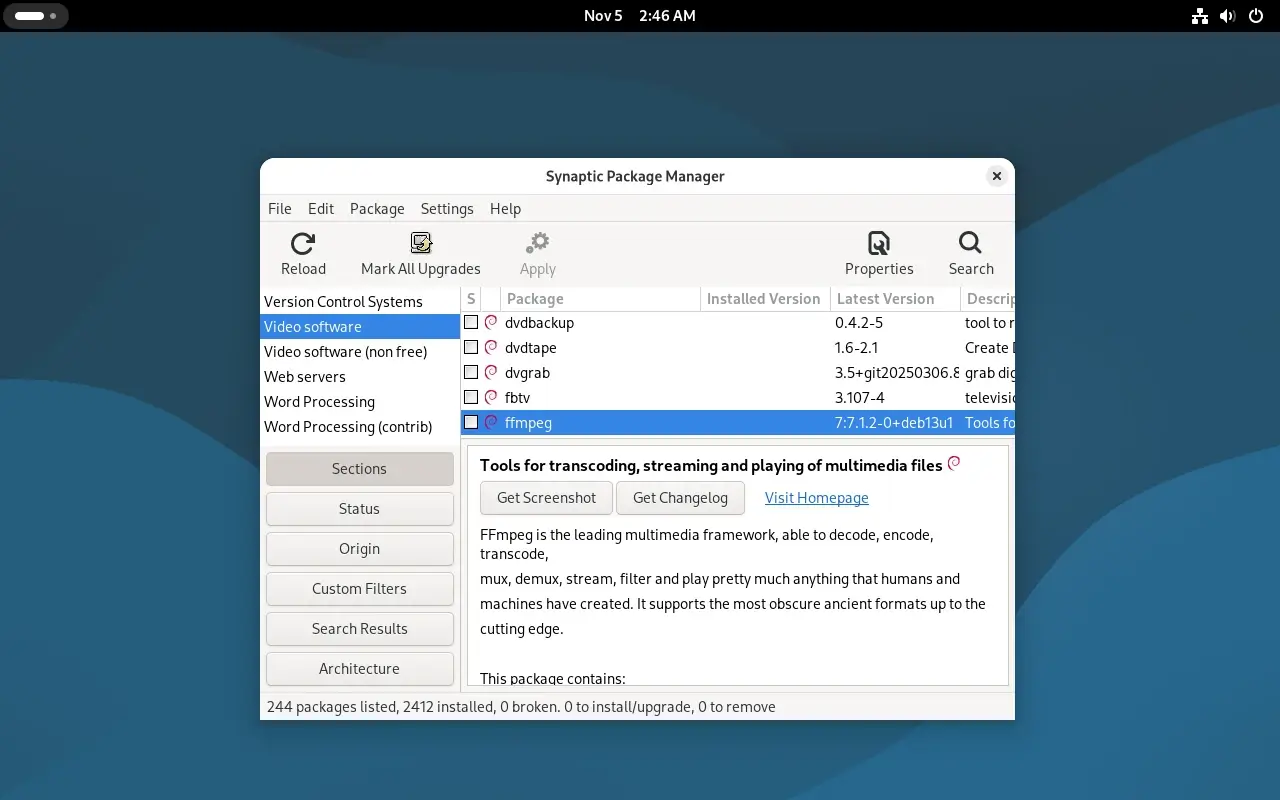
Task: Switch to the Custom Filters view
Action: [x=359, y=588]
